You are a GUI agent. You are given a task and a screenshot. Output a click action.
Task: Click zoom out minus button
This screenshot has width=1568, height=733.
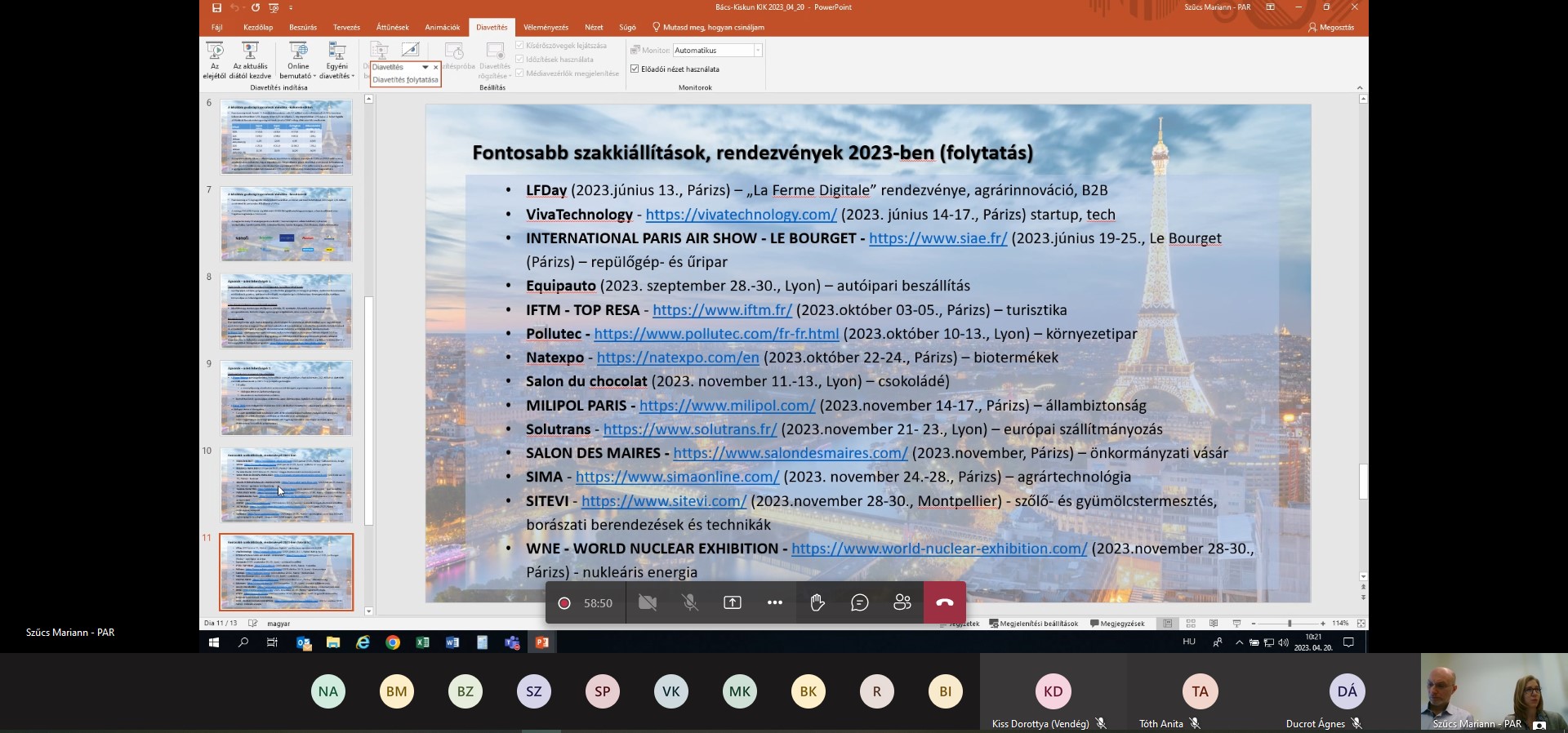[x=1253, y=624]
